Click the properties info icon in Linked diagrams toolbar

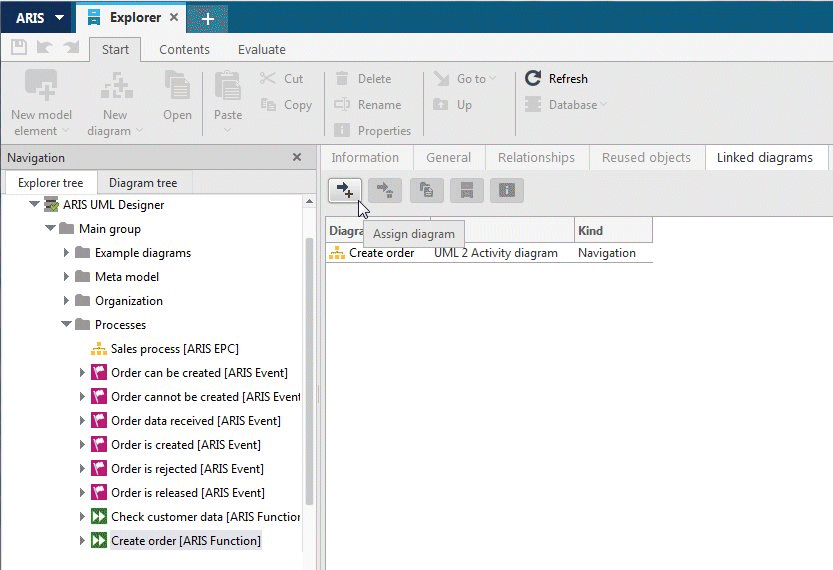507,190
